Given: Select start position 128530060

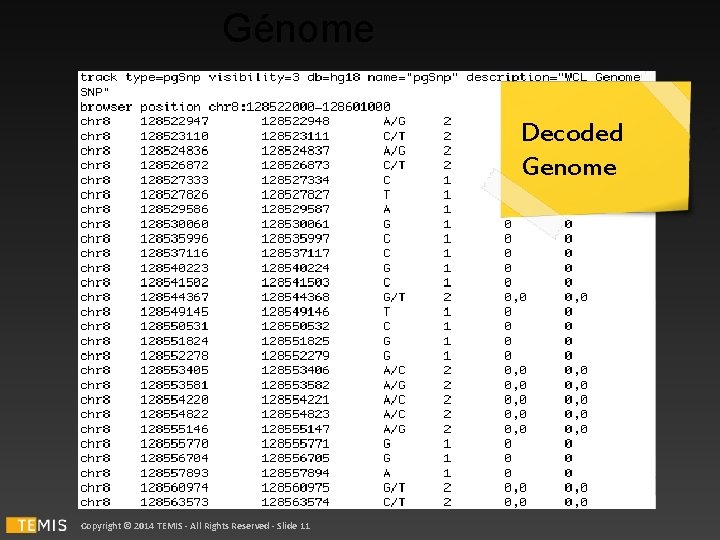Looking at the screenshot, I should pos(174,224).
